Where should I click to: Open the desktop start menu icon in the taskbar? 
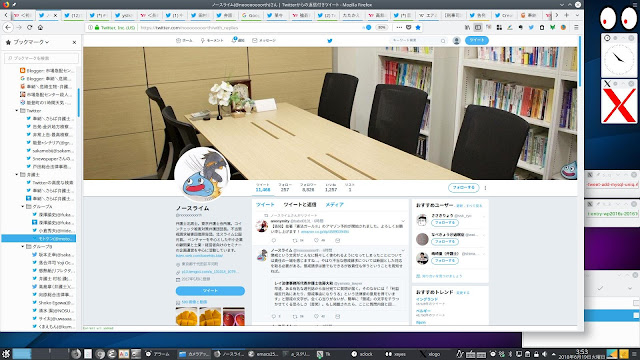point(6,354)
